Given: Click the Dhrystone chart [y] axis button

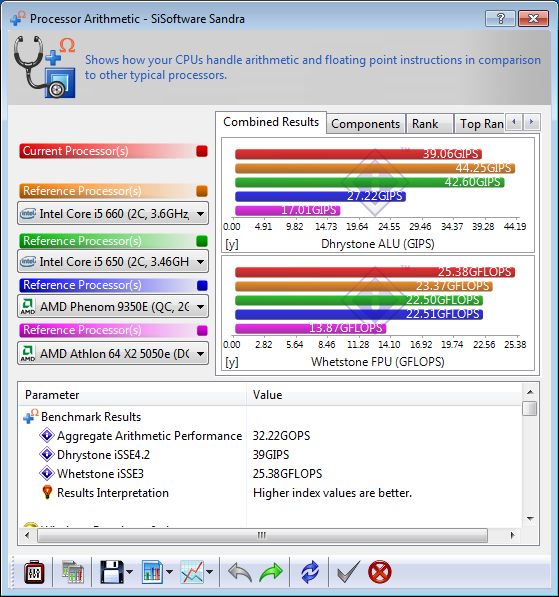Looking at the screenshot, I should pyautogui.click(x=232, y=244).
